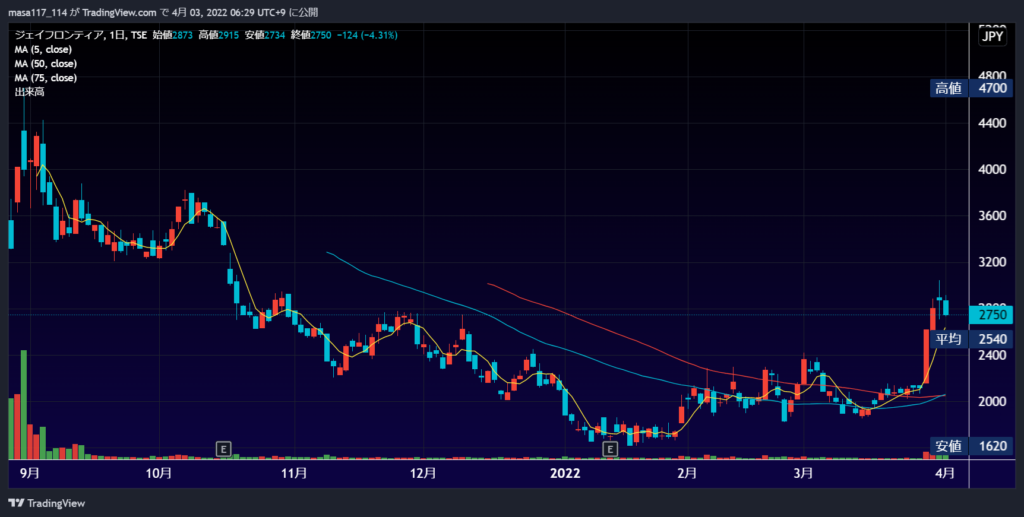The width and height of the screenshot is (1024, 517).
Task: Select the MA (50, close) indicator label
Action: [x=46, y=64]
